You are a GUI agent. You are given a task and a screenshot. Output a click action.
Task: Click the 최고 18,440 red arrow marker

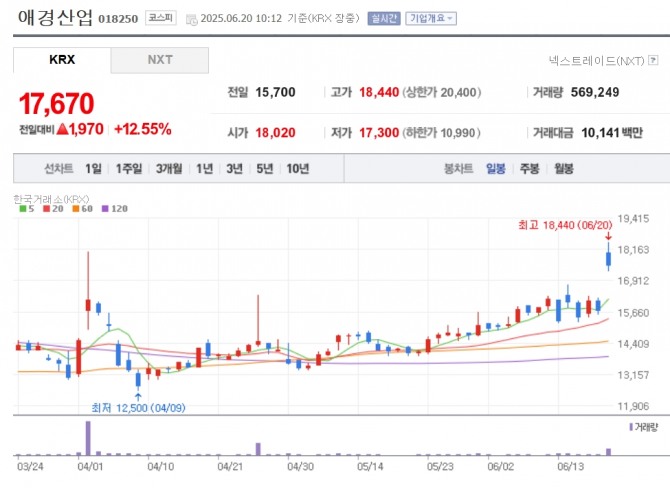608,237
